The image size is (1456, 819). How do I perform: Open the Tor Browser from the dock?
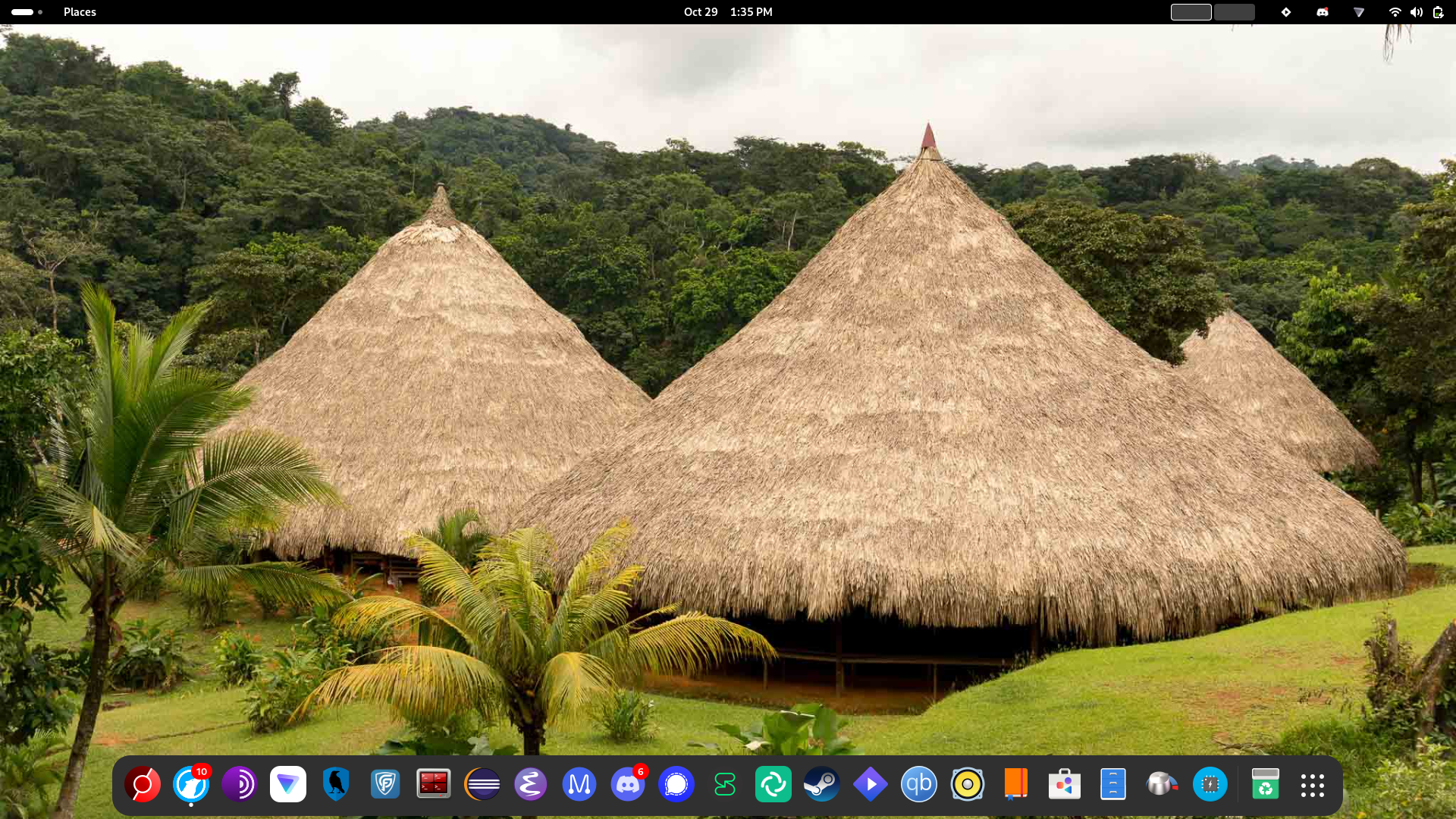240,784
